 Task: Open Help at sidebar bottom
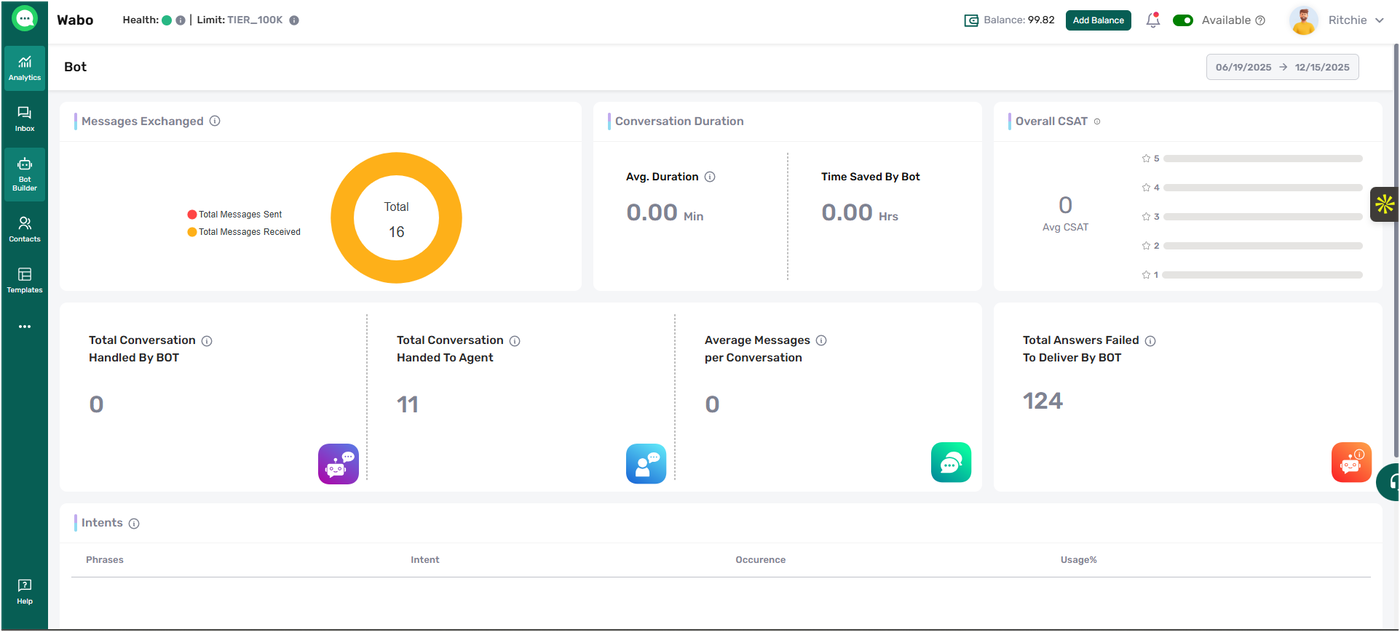(25, 592)
